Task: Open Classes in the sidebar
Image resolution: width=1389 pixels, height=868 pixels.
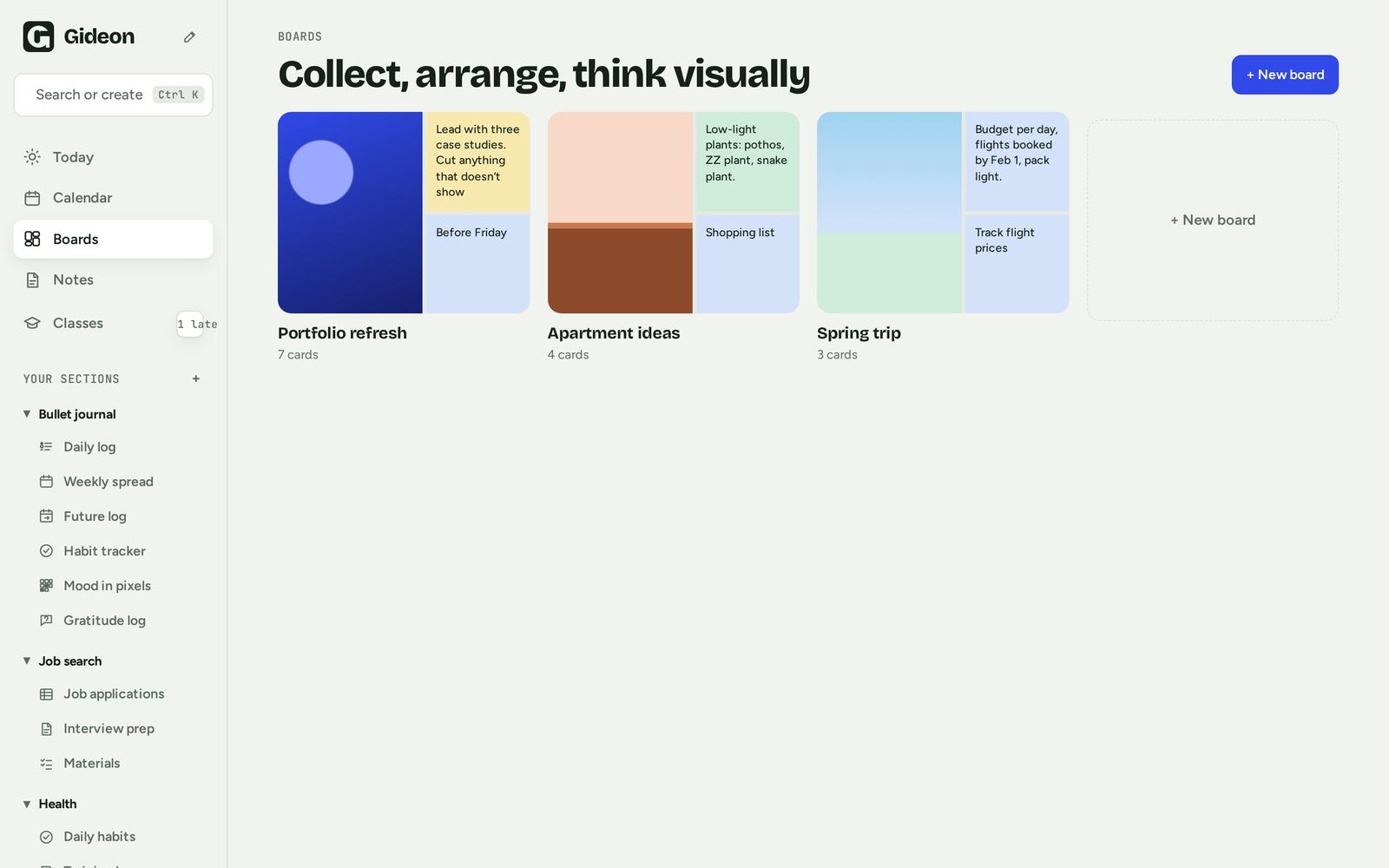Action: click(113, 323)
